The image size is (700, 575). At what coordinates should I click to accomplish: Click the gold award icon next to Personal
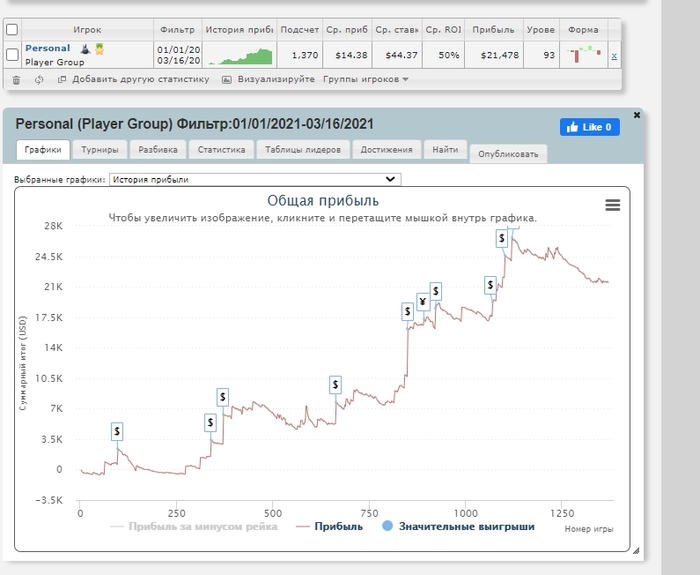click(x=100, y=49)
